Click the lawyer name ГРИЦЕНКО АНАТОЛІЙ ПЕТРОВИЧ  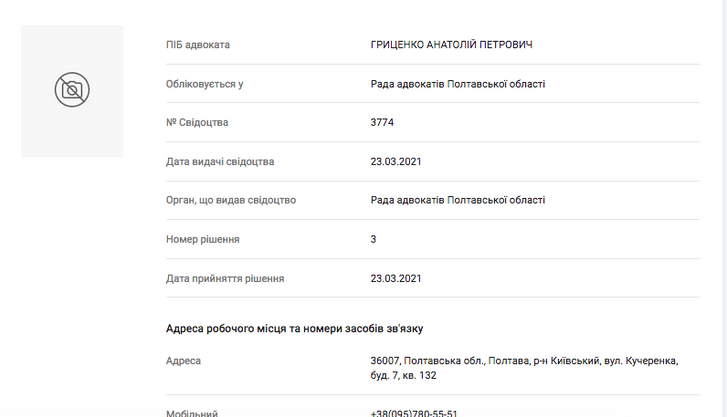click(451, 45)
